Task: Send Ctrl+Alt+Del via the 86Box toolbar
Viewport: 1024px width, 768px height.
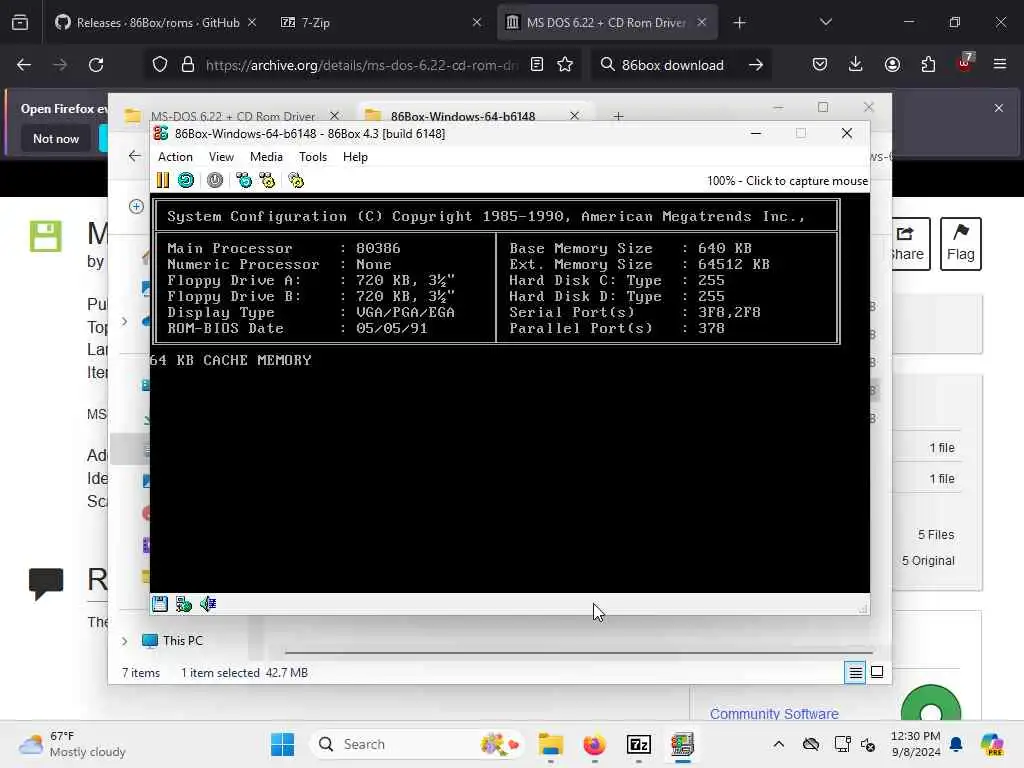Action: pyautogui.click(x=244, y=180)
